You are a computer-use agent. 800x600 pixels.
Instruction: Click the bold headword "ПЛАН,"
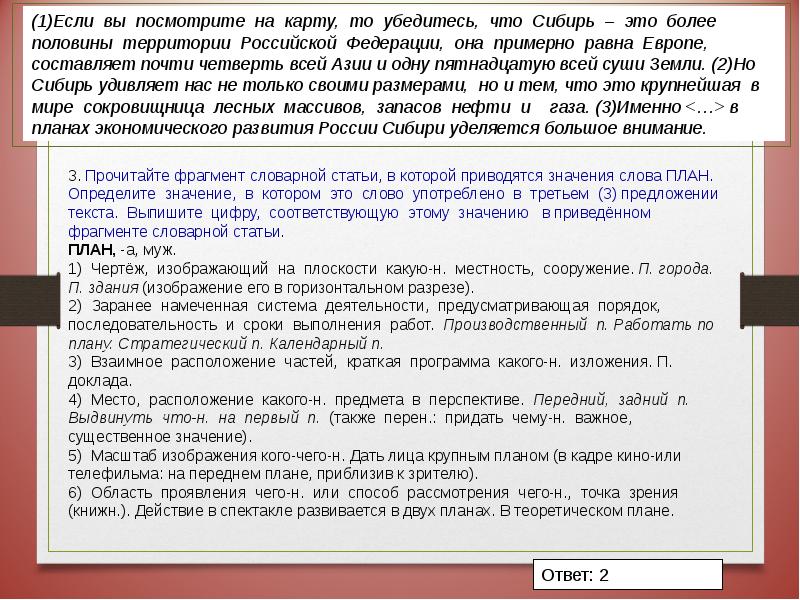point(91,249)
